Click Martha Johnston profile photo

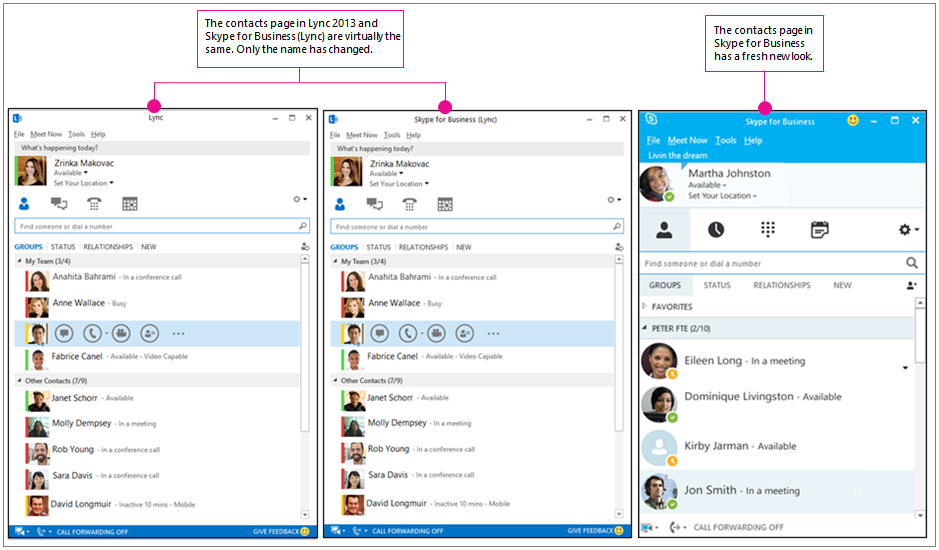[657, 183]
